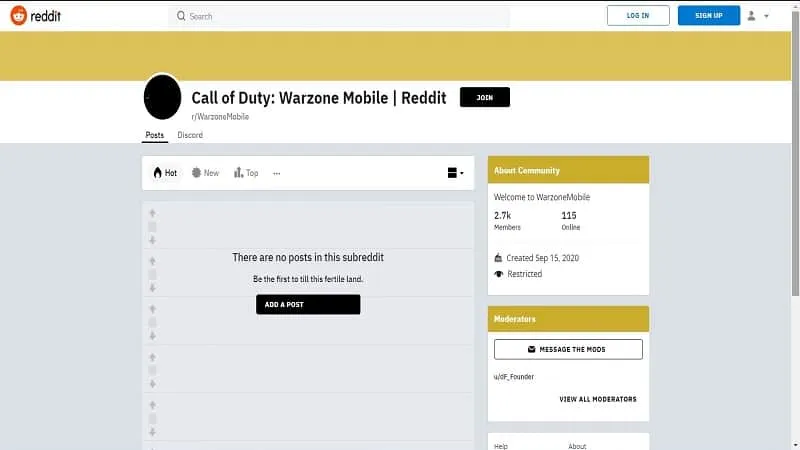Open the user account icon menu
This screenshot has height=450, width=800.
752,16
